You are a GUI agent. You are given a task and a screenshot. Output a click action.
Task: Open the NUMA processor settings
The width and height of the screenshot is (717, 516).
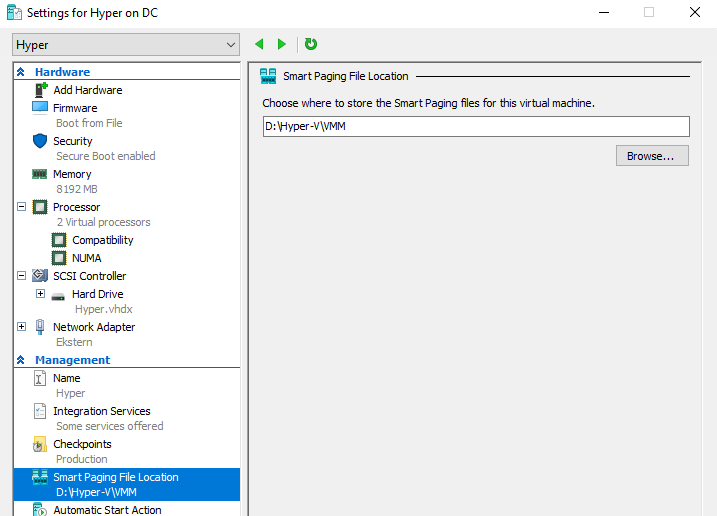86,258
